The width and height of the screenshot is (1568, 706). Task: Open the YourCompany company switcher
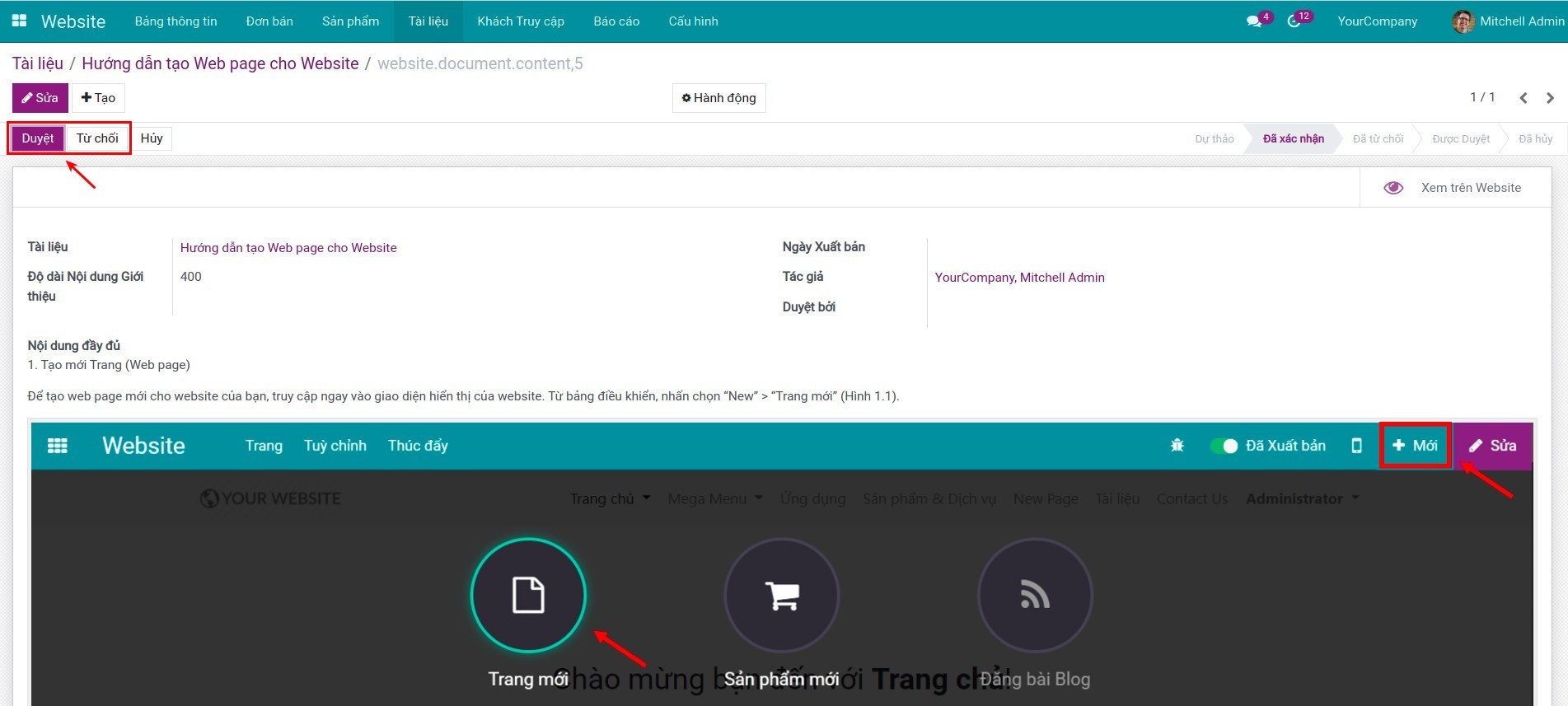(1377, 21)
